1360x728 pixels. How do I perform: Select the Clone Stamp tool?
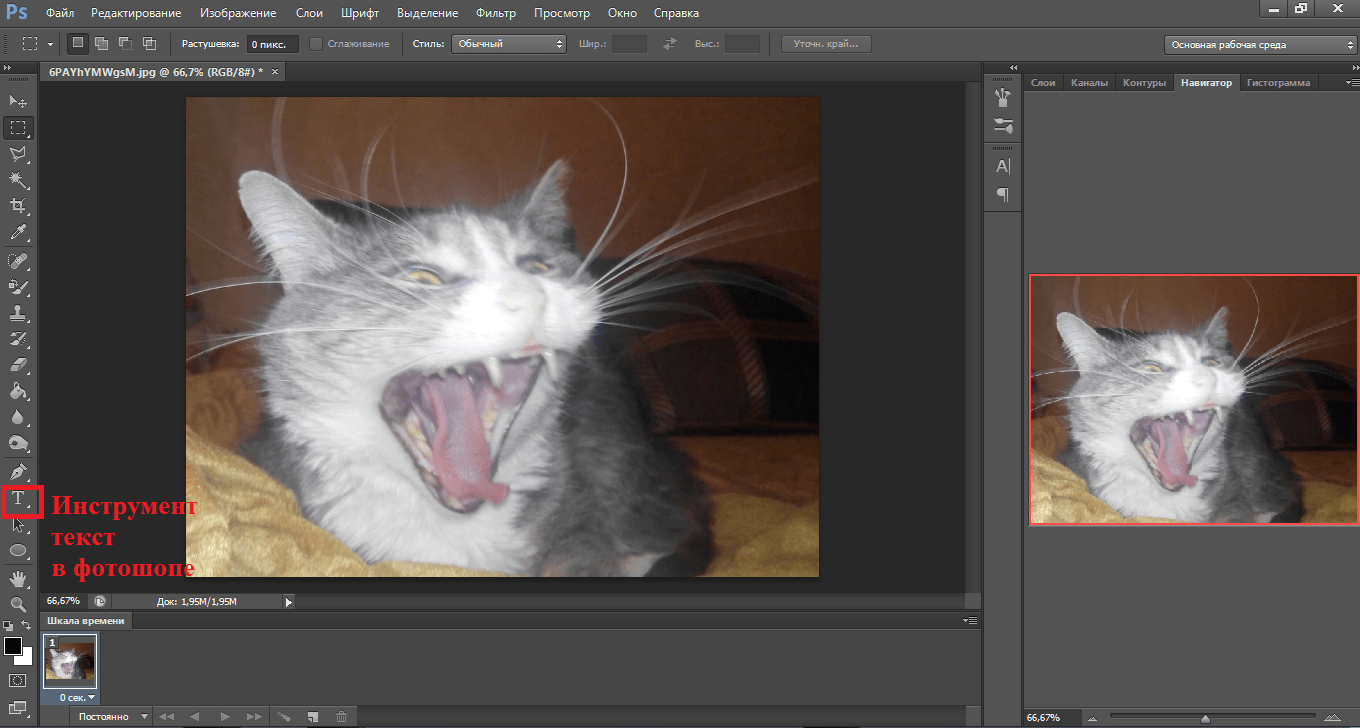[18, 313]
